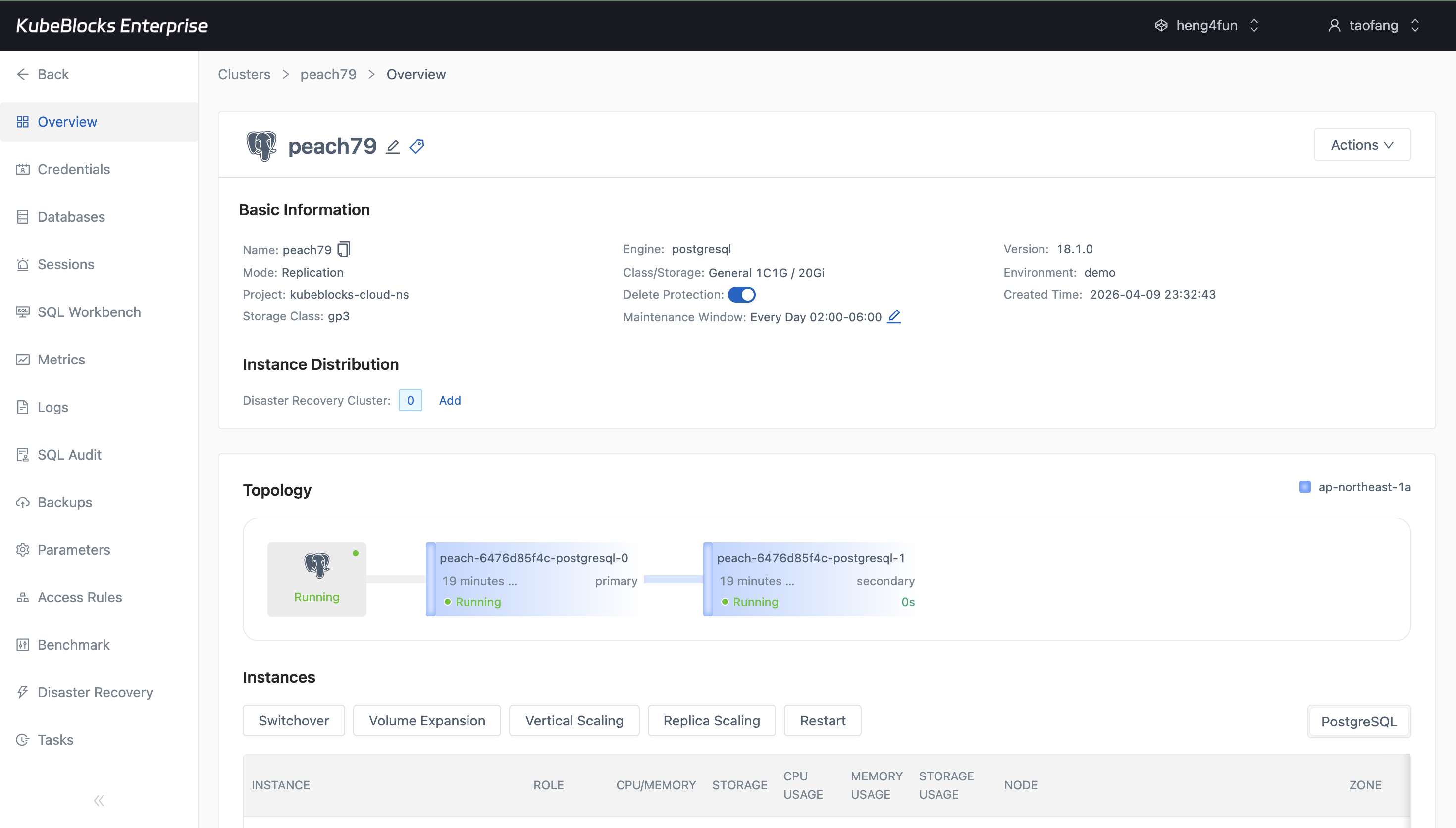The image size is (1456, 828).
Task: Open the Actions dropdown
Action: click(x=1362, y=145)
